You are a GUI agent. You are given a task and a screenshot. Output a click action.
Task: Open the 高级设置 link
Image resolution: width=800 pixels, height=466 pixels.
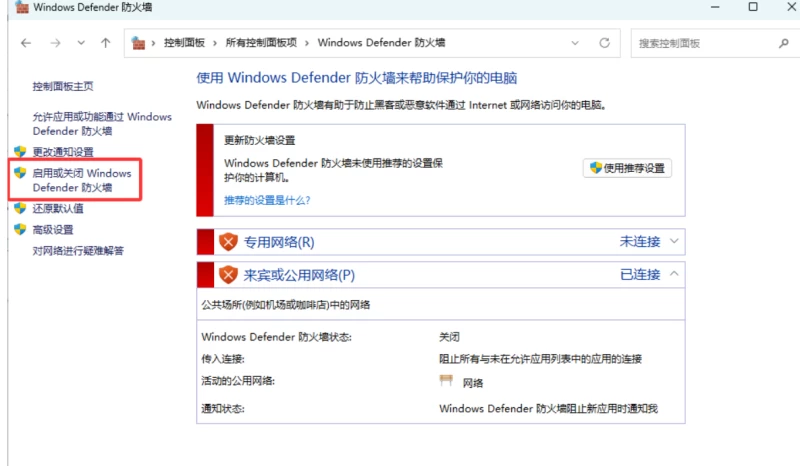point(53,229)
